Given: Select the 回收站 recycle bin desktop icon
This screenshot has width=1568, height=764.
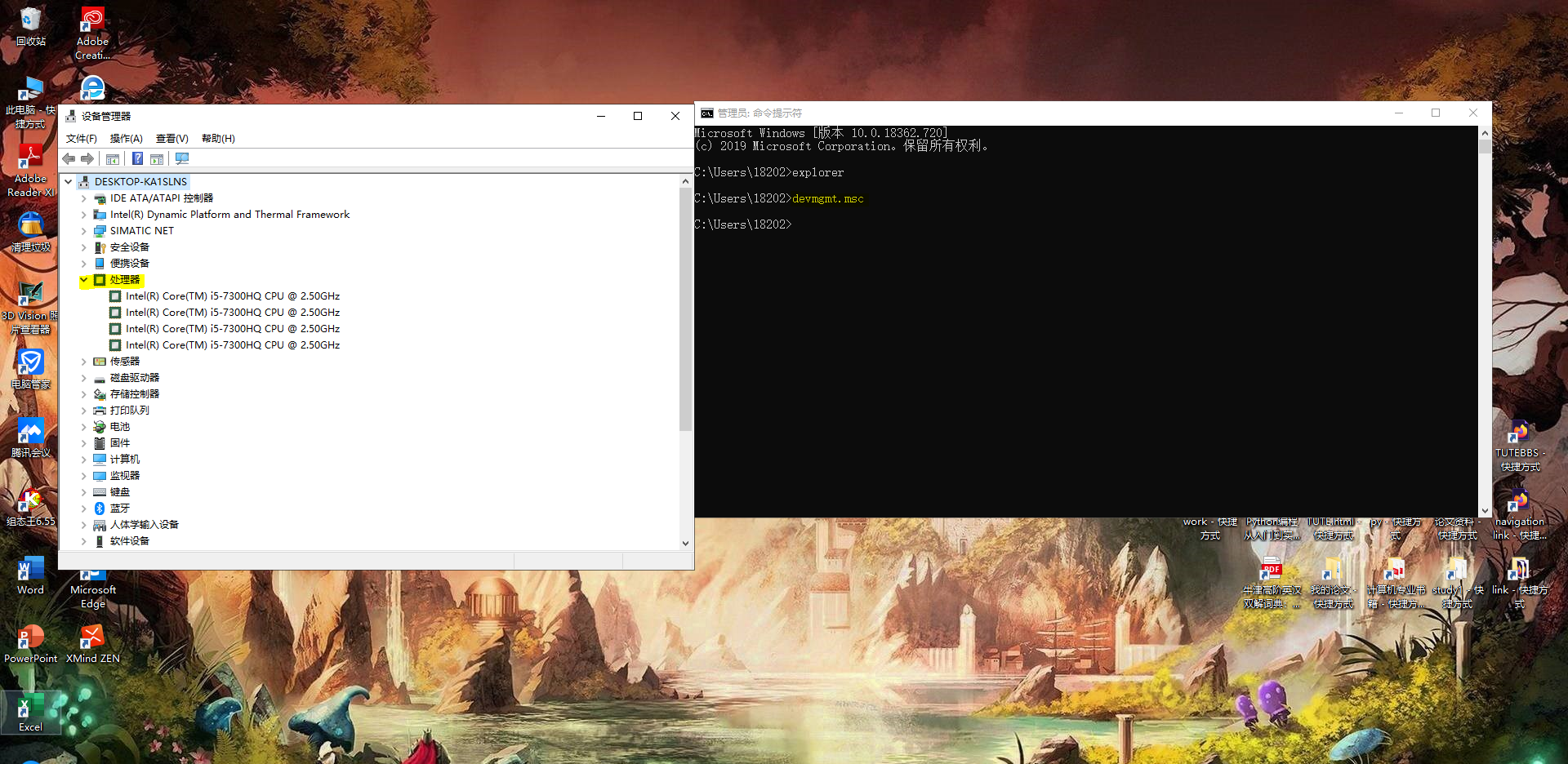Looking at the screenshot, I should coord(31,26).
